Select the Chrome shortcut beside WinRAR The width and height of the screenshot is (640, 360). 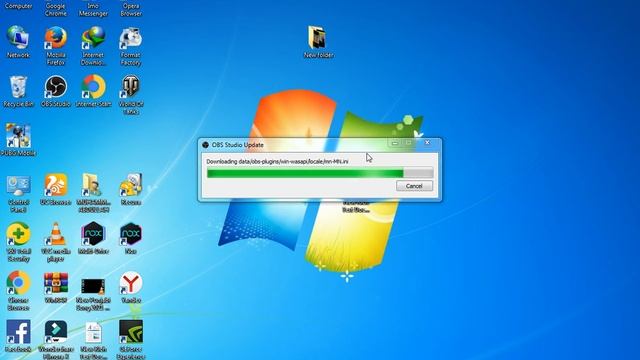click(x=18, y=291)
